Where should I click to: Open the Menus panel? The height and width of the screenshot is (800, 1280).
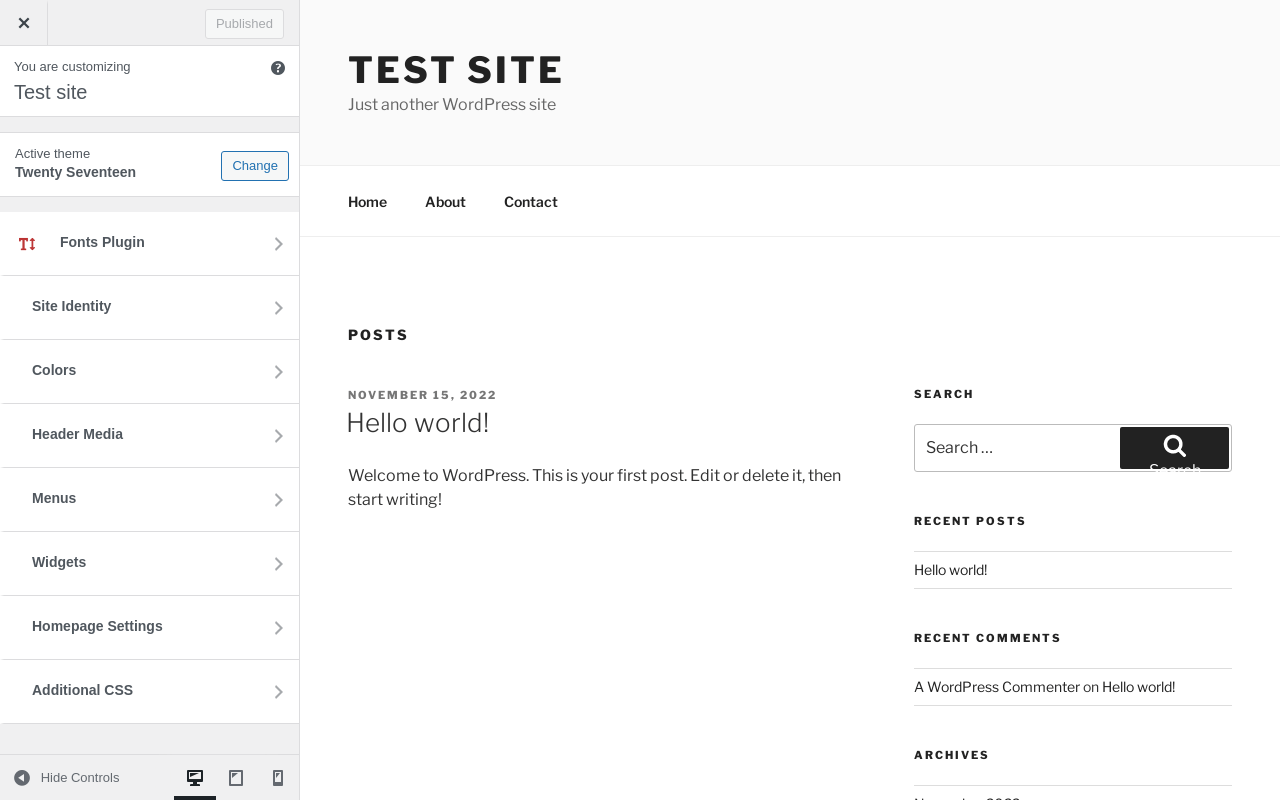[150, 499]
